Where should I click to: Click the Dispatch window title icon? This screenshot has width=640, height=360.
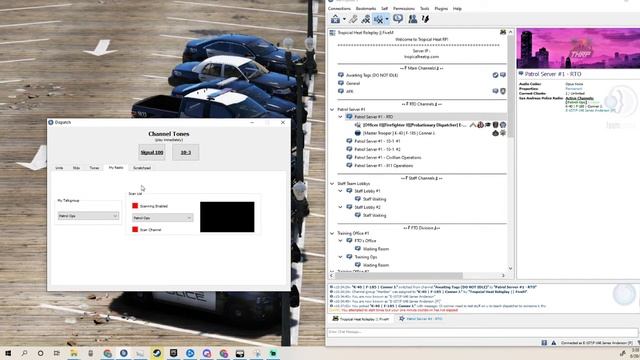51,122
